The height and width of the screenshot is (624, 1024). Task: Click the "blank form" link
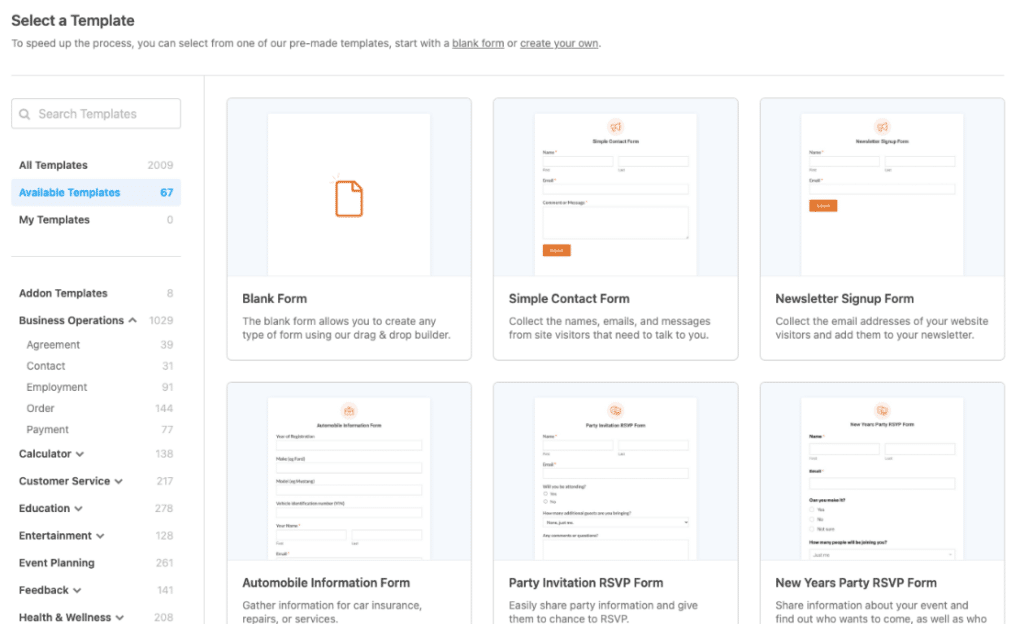tap(478, 44)
